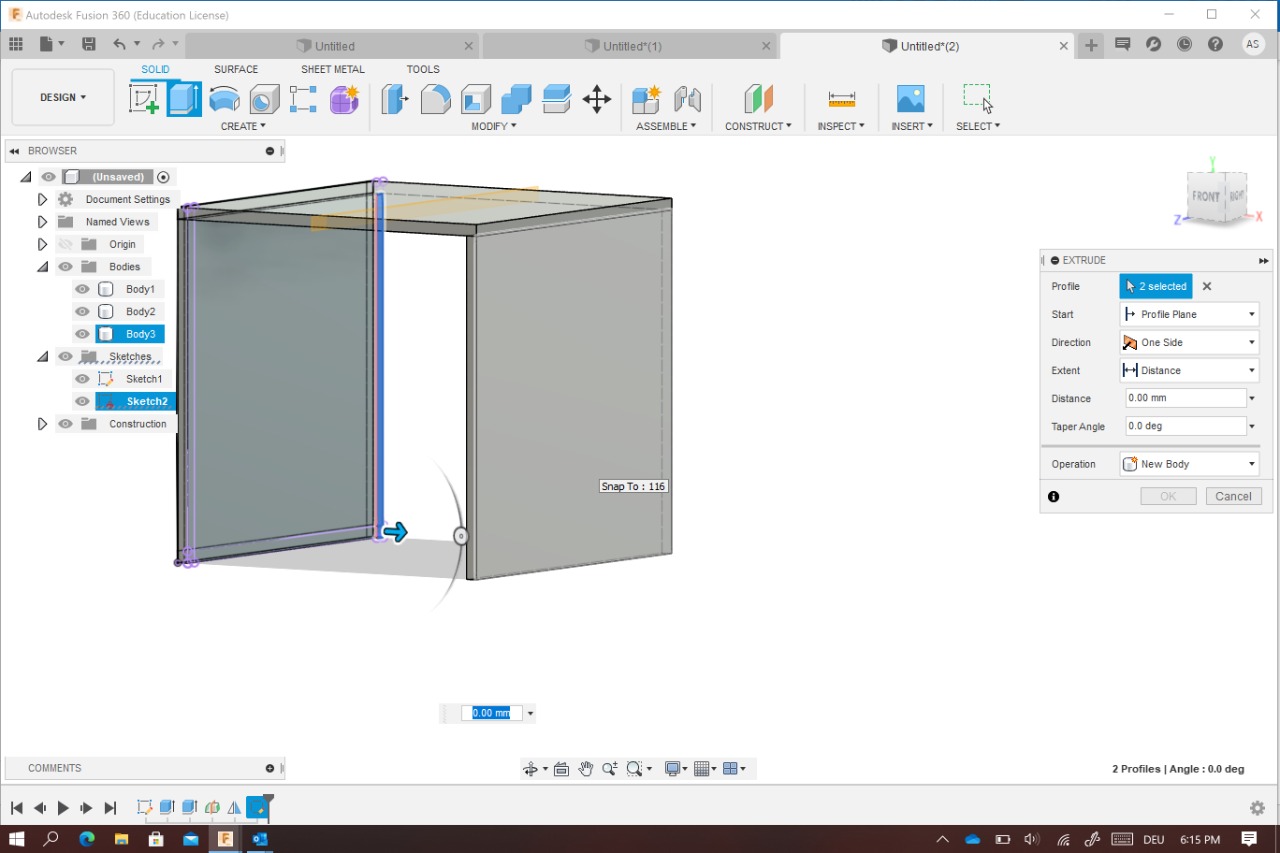Click OK in the Extrude dialog
The width and height of the screenshot is (1280, 853).
coord(1168,496)
